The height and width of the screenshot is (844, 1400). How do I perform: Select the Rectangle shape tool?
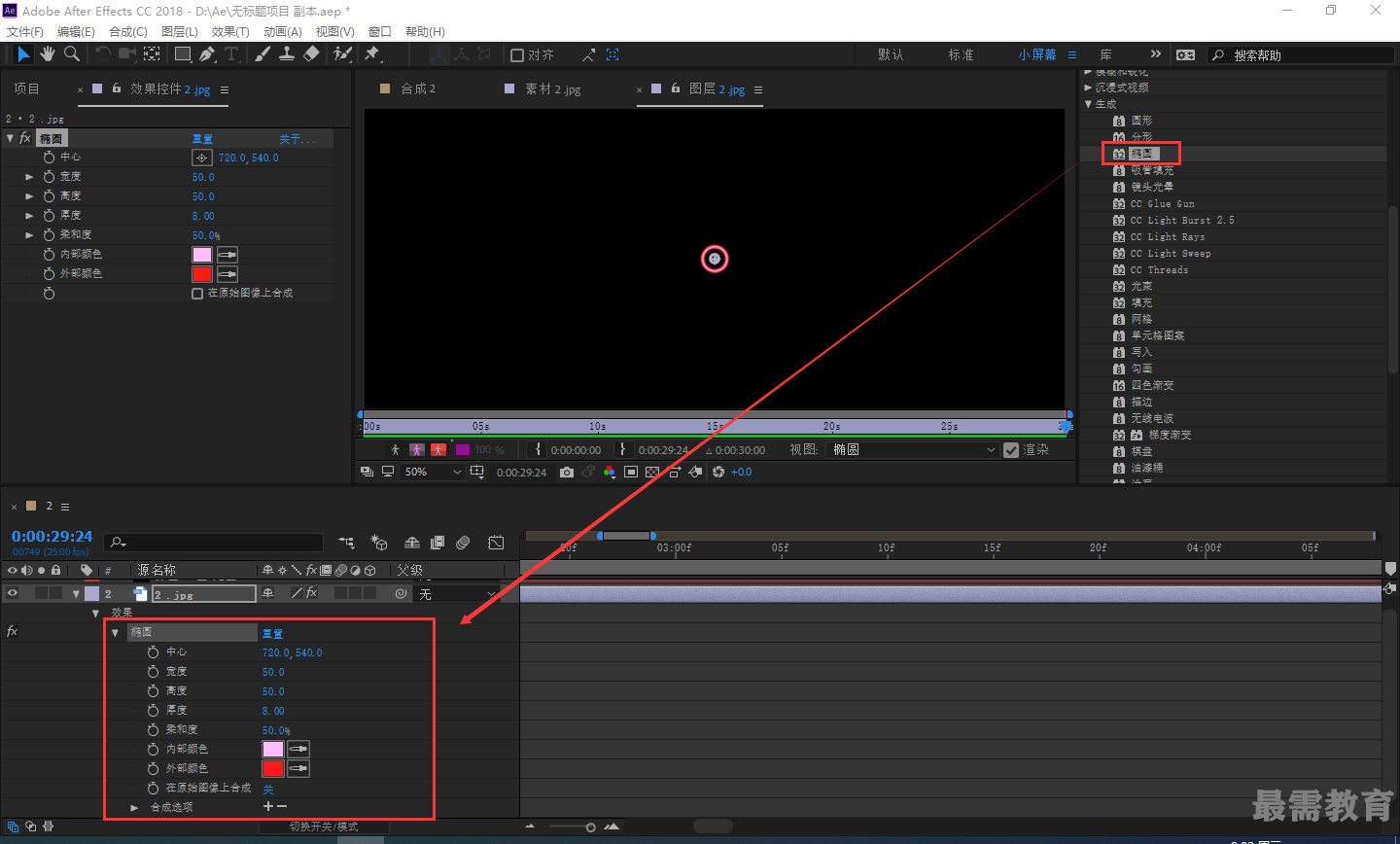[x=183, y=54]
